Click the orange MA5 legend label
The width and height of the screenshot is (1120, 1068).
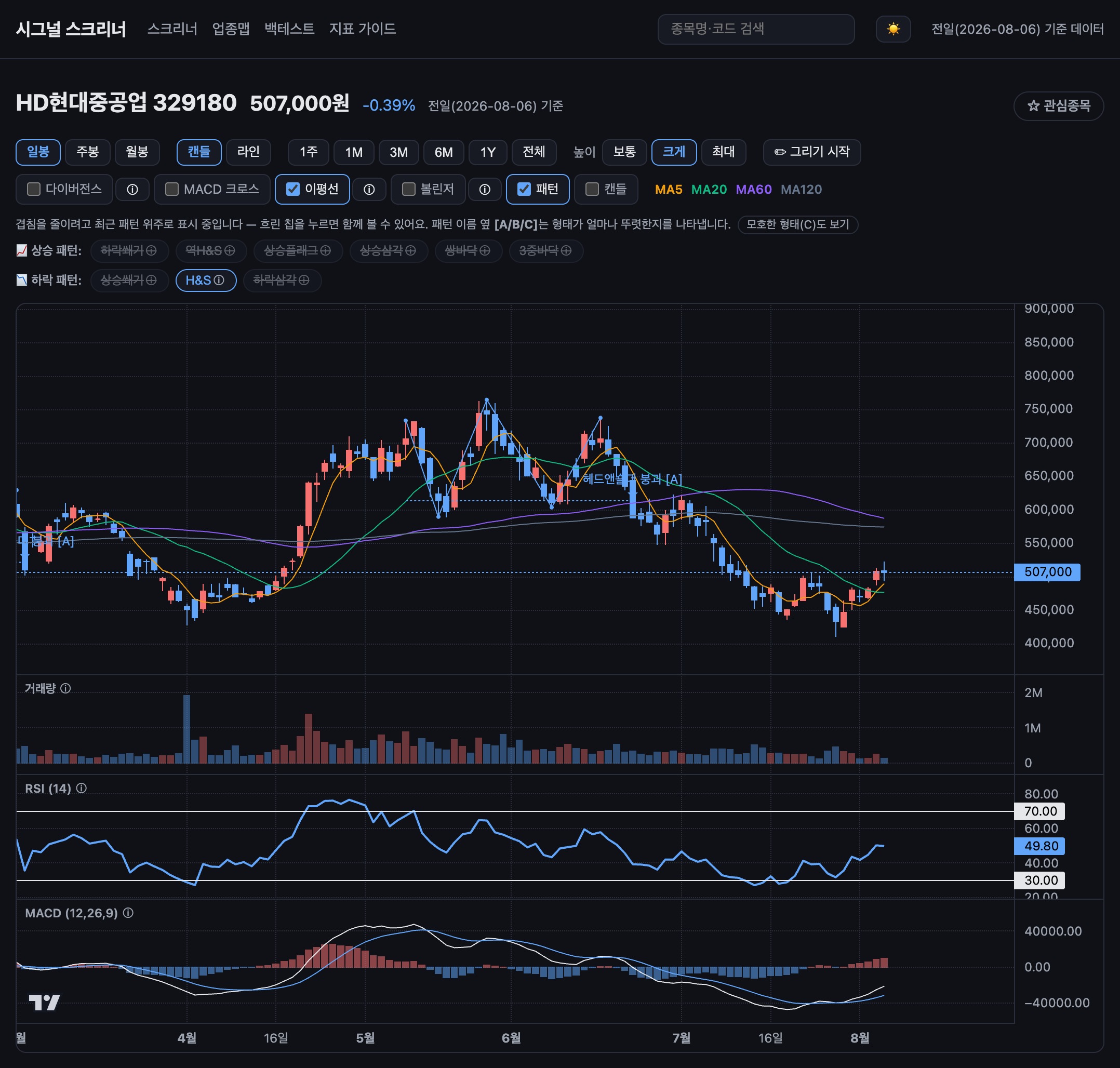pos(669,190)
